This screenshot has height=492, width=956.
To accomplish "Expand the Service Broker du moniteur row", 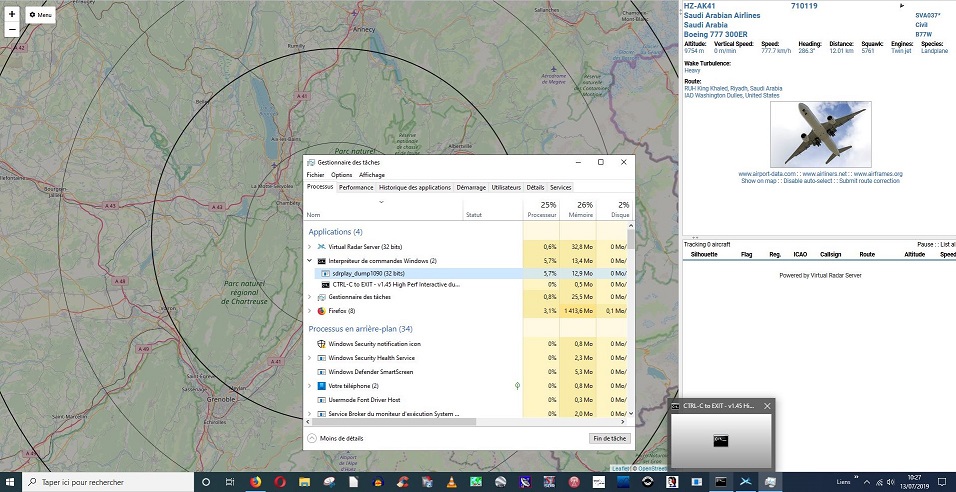I will pos(309,414).
